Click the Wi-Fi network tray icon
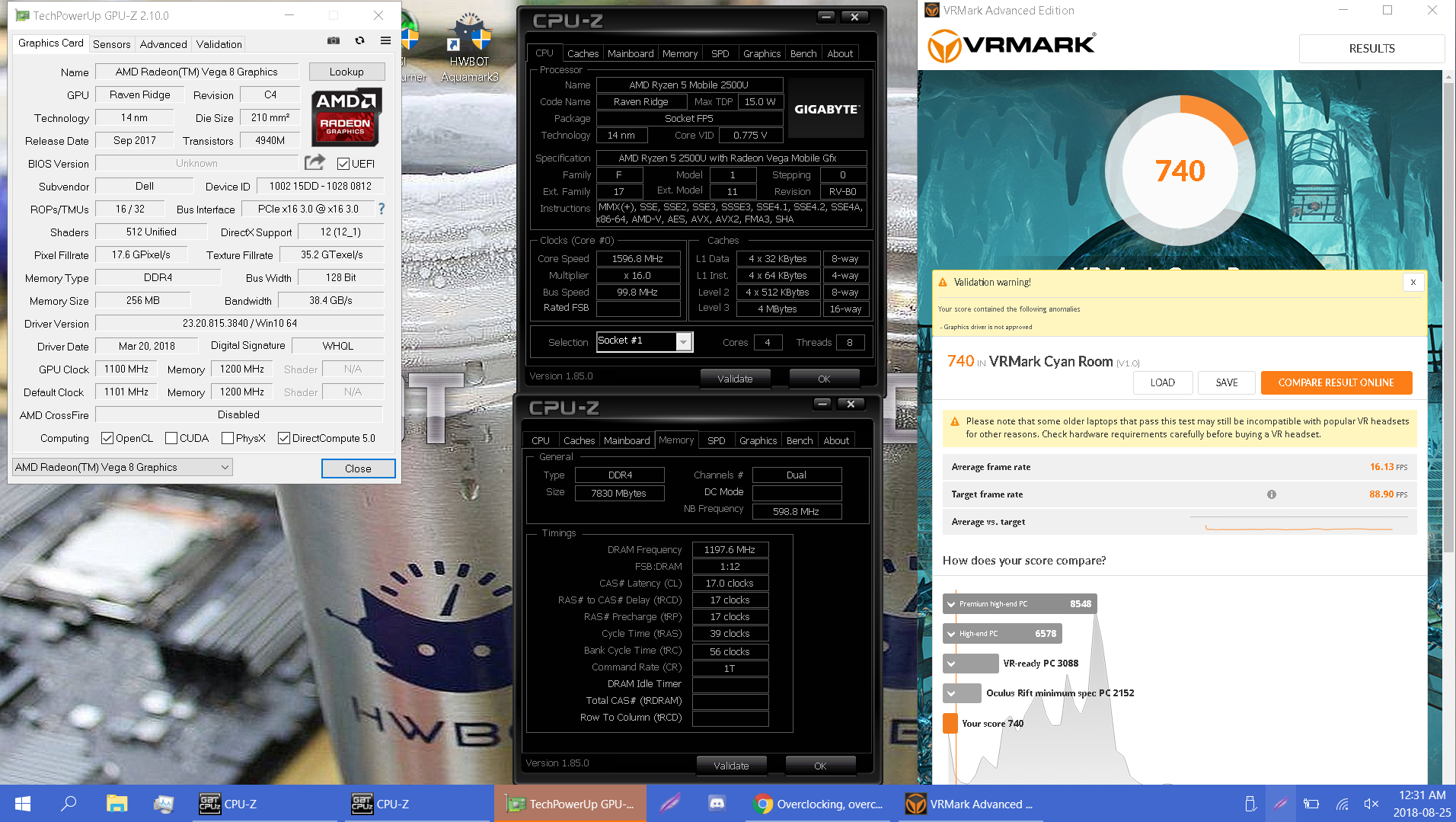Viewport: 1456px width, 822px height. click(x=1342, y=804)
